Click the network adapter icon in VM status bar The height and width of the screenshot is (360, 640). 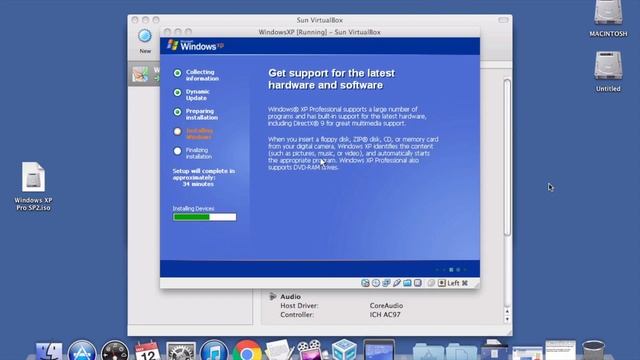coord(386,283)
